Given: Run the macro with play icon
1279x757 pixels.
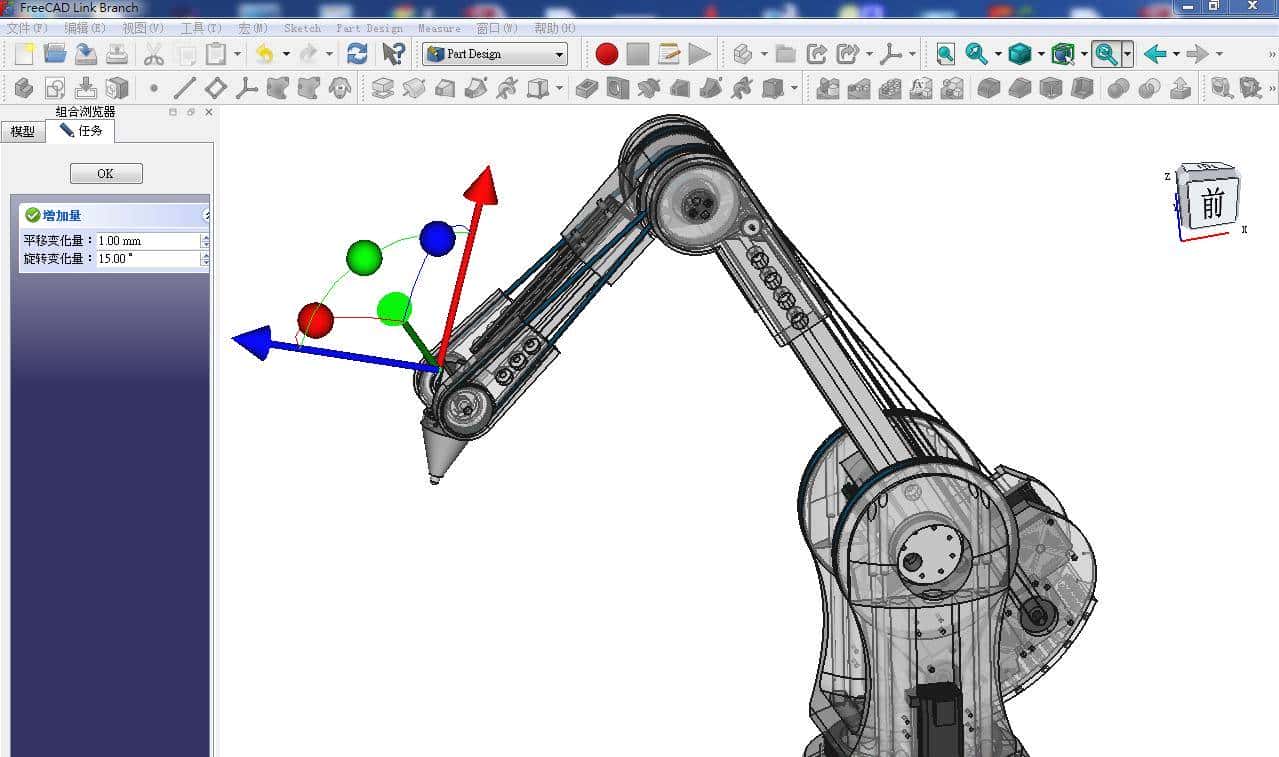Looking at the screenshot, I should [700, 54].
